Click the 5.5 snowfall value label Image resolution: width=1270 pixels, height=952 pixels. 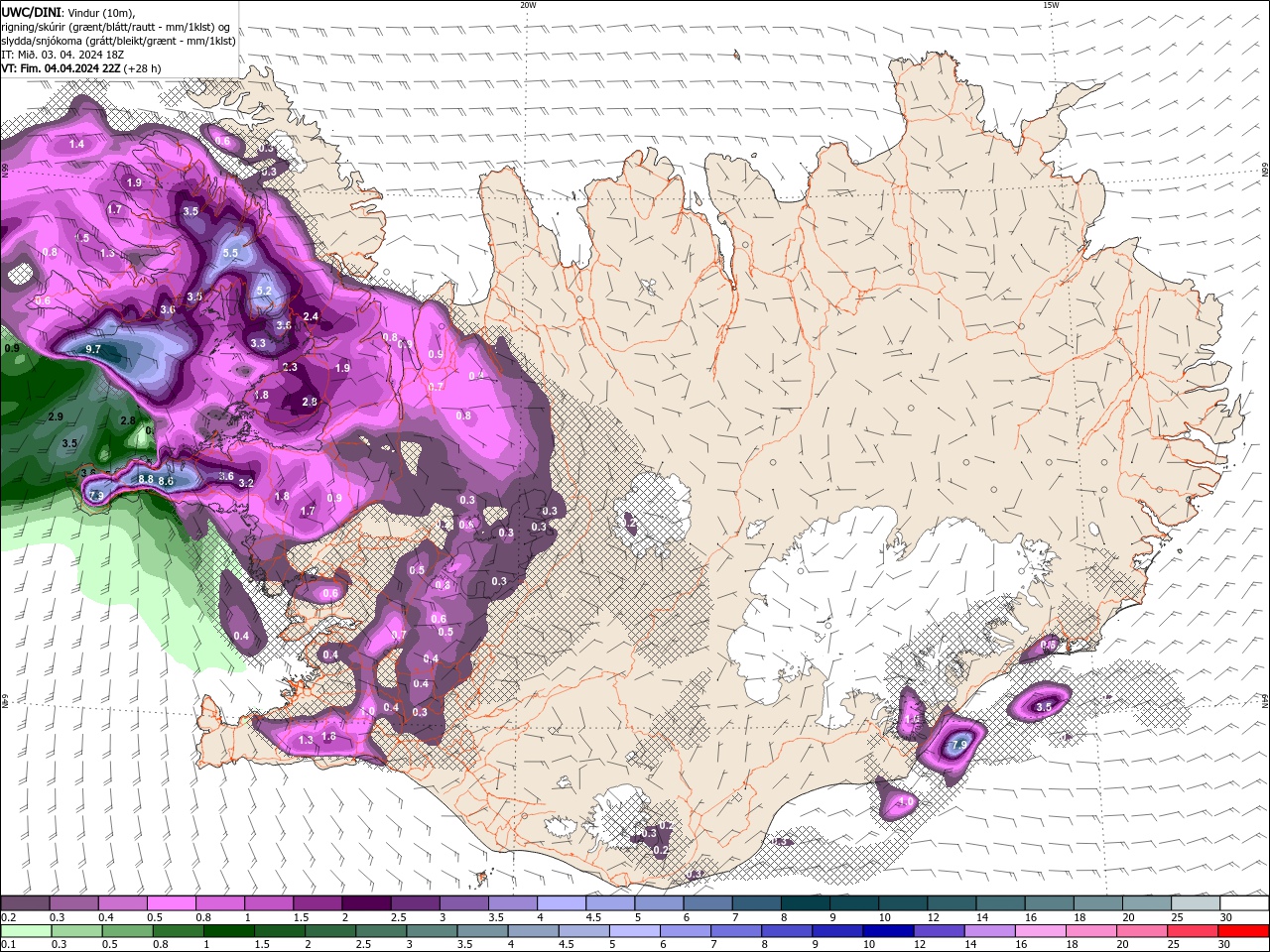231,254
